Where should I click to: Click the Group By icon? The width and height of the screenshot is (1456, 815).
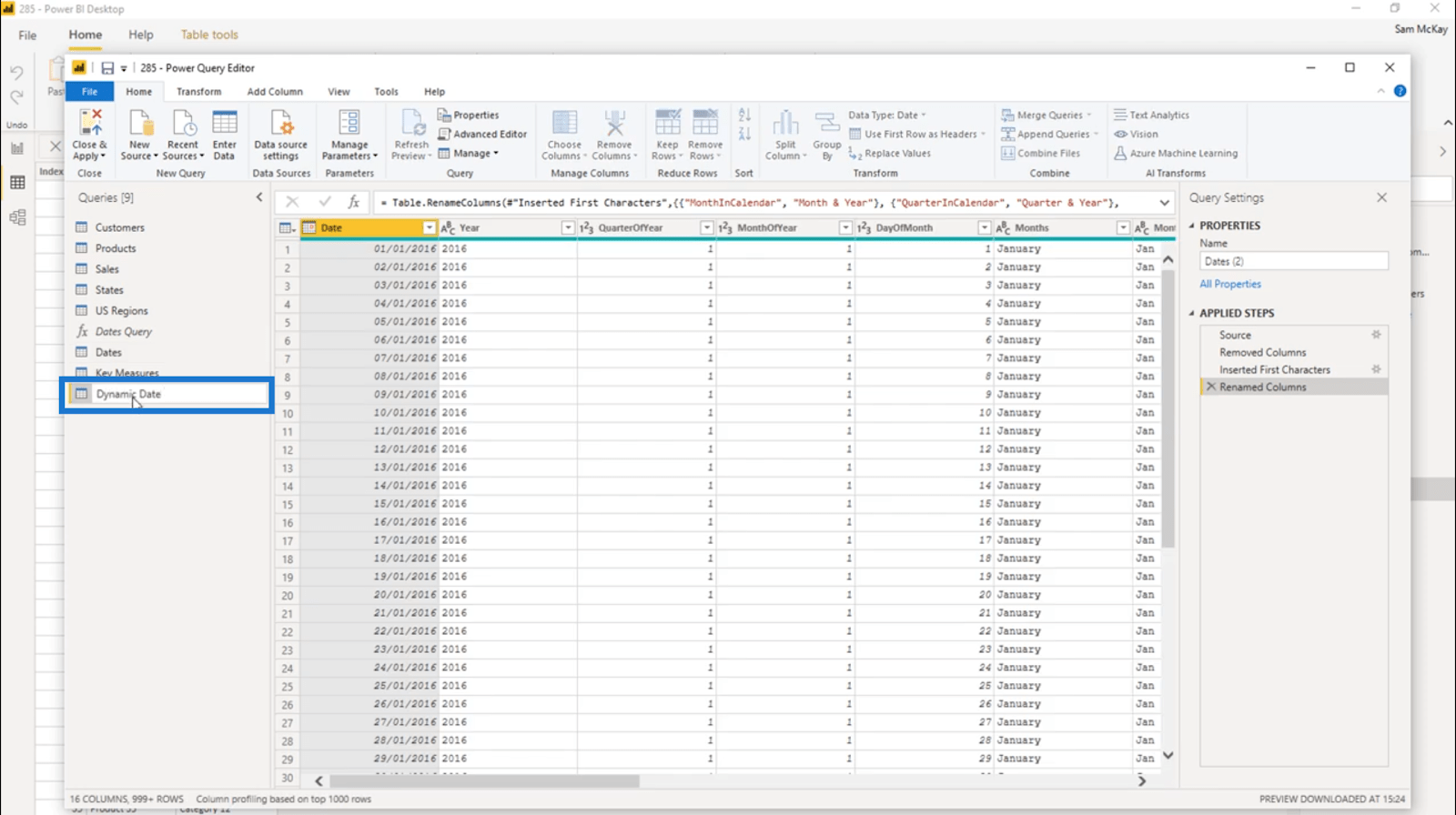pyautogui.click(x=827, y=123)
